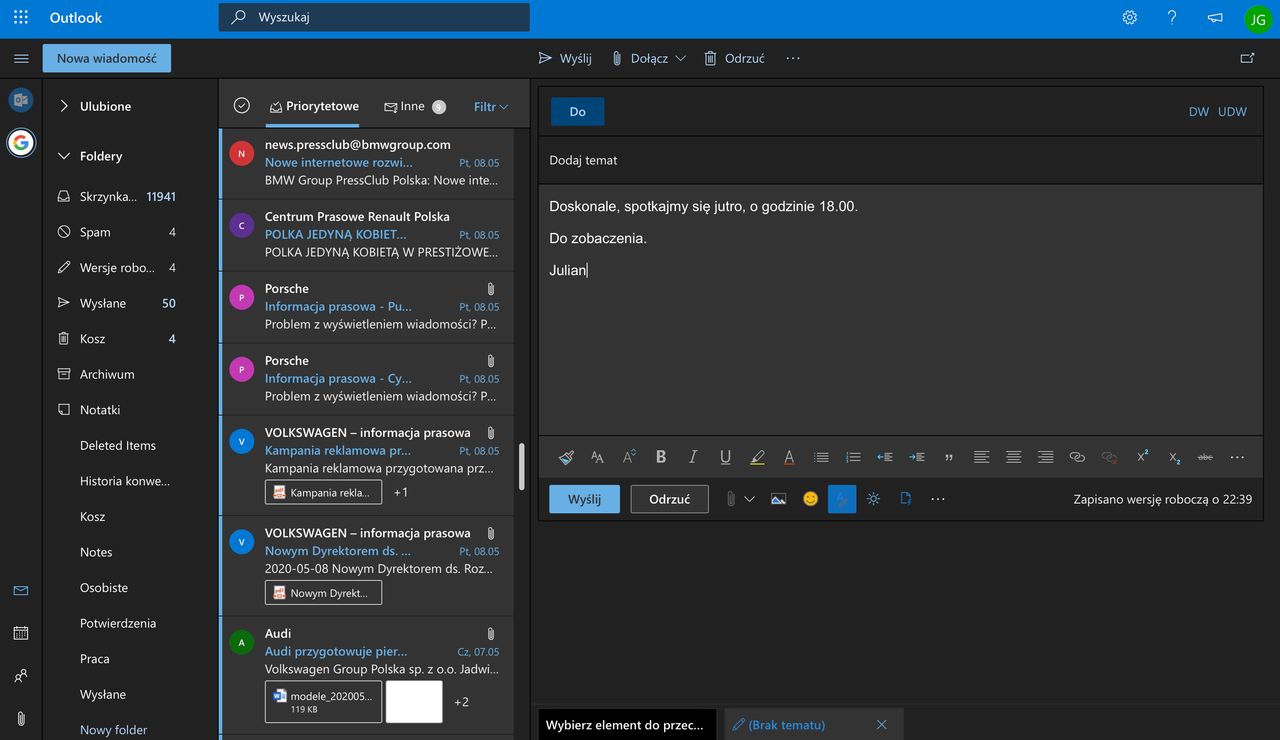1280x740 pixels.
Task: Switch to the Calendar module
Action: coord(21,633)
